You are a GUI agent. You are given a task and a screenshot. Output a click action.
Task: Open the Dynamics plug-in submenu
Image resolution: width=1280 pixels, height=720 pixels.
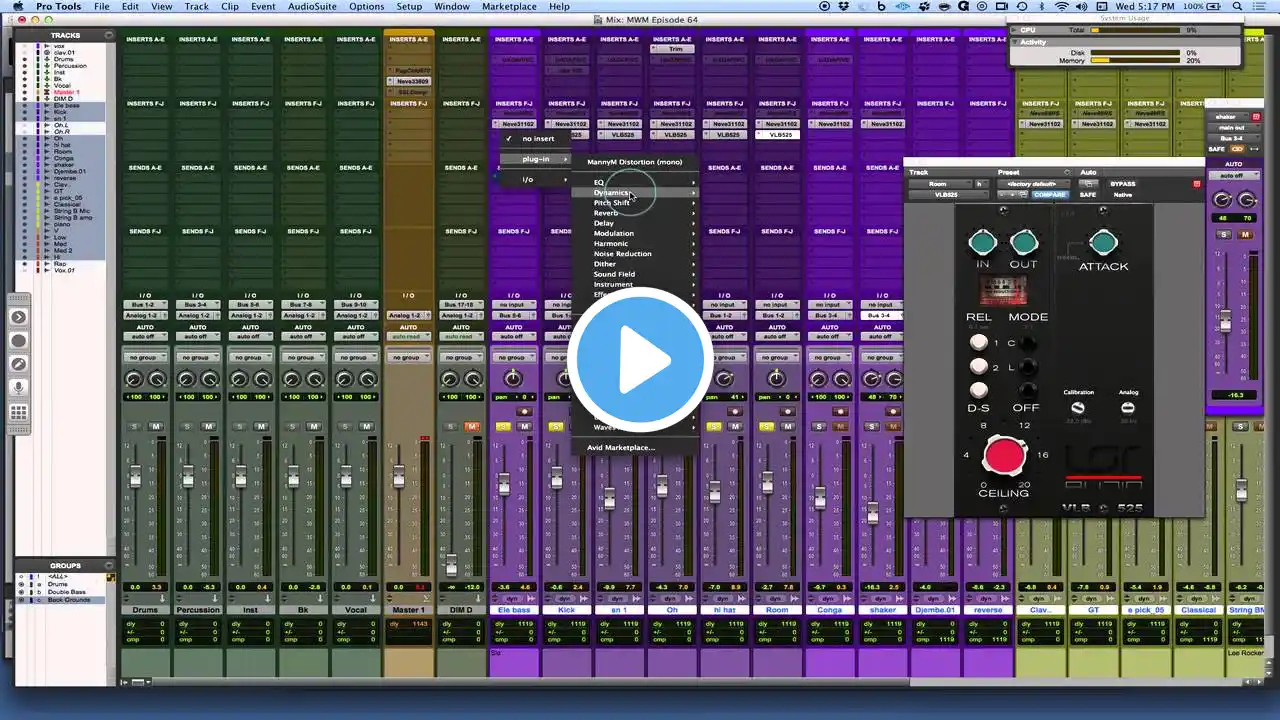pyautogui.click(x=612, y=193)
